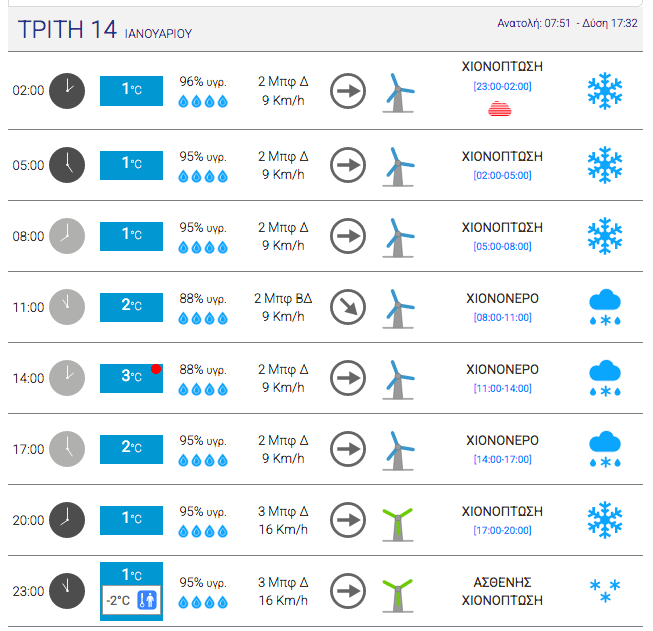The image size is (653, 631).
Task: Click the clock icon for 05:00
Action: (x=67, y=163)
